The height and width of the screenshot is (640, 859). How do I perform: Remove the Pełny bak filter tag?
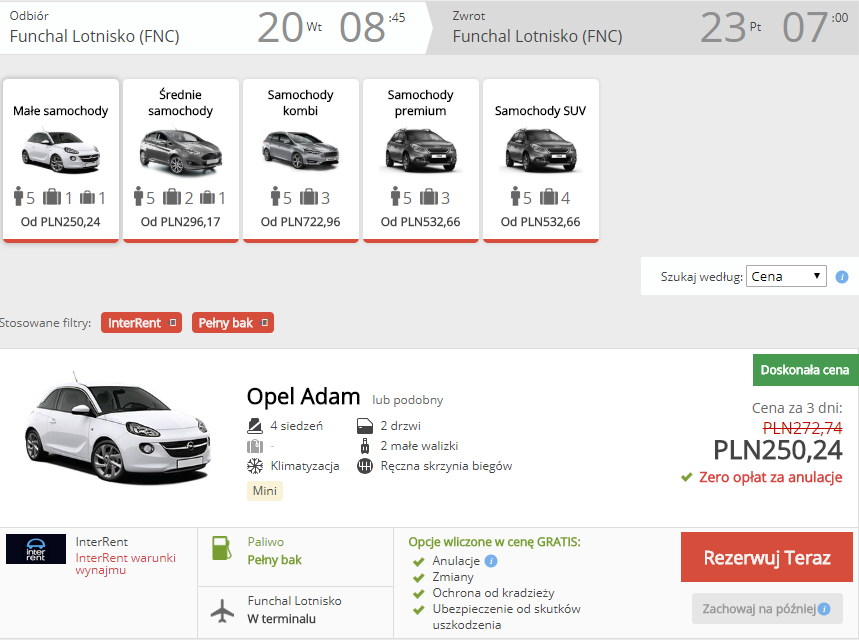click(265, 323)
